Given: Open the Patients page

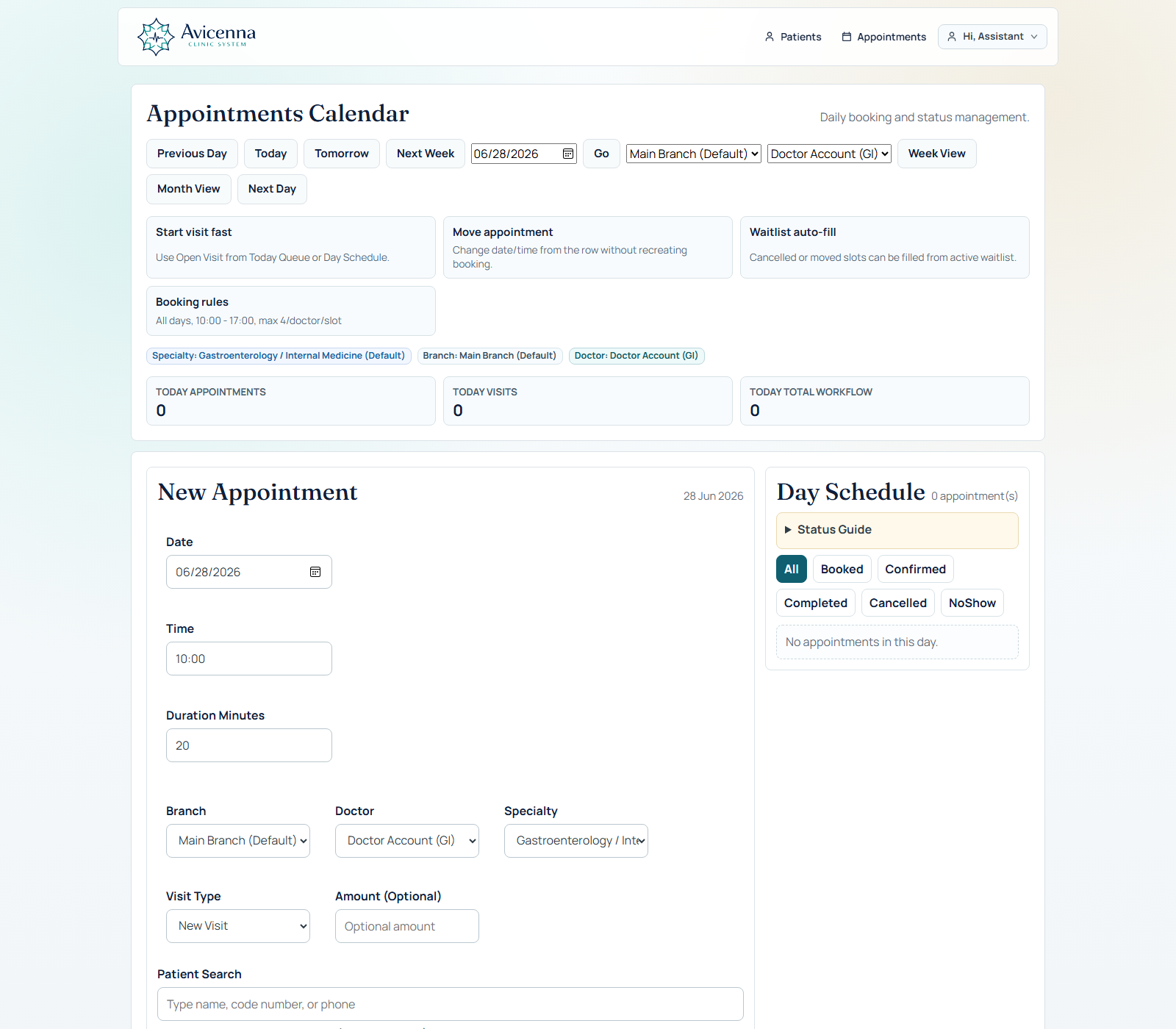Looking at the screenshot, I should [793, 37].
